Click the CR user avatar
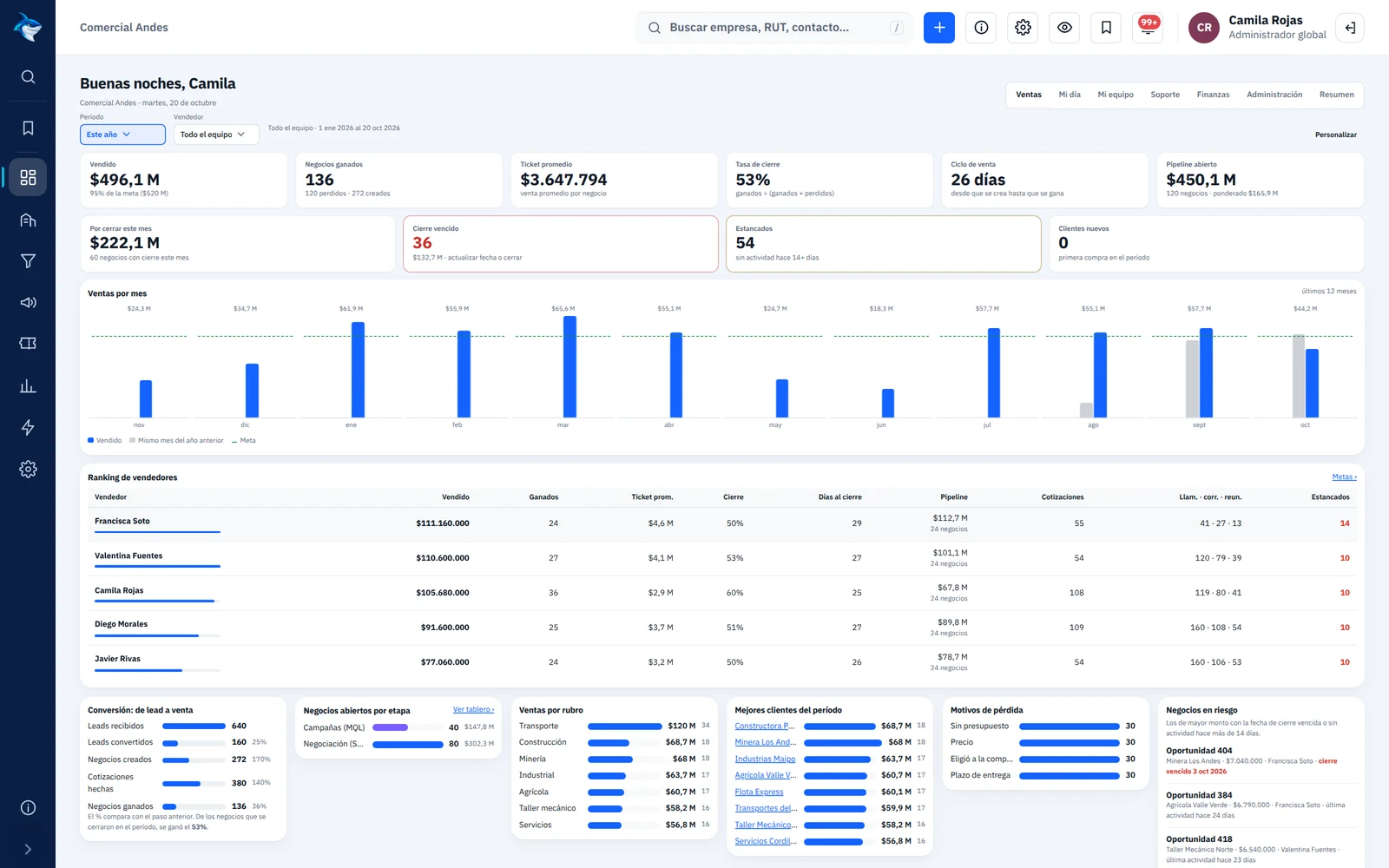Image resolution: width=1389 pixels, height=868 pixels. (x=1204, y=28)
